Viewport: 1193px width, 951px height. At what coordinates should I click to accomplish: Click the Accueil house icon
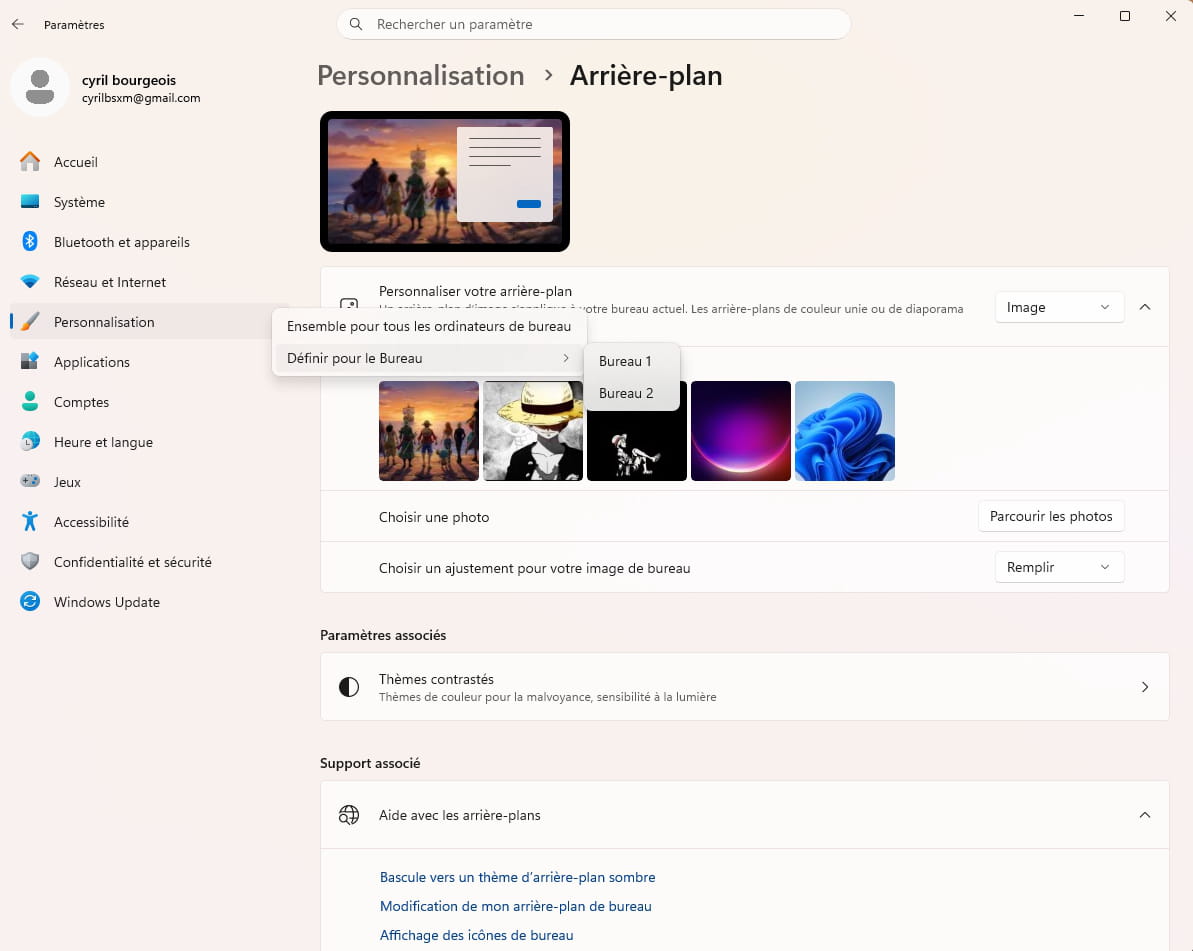click(30, 161)
